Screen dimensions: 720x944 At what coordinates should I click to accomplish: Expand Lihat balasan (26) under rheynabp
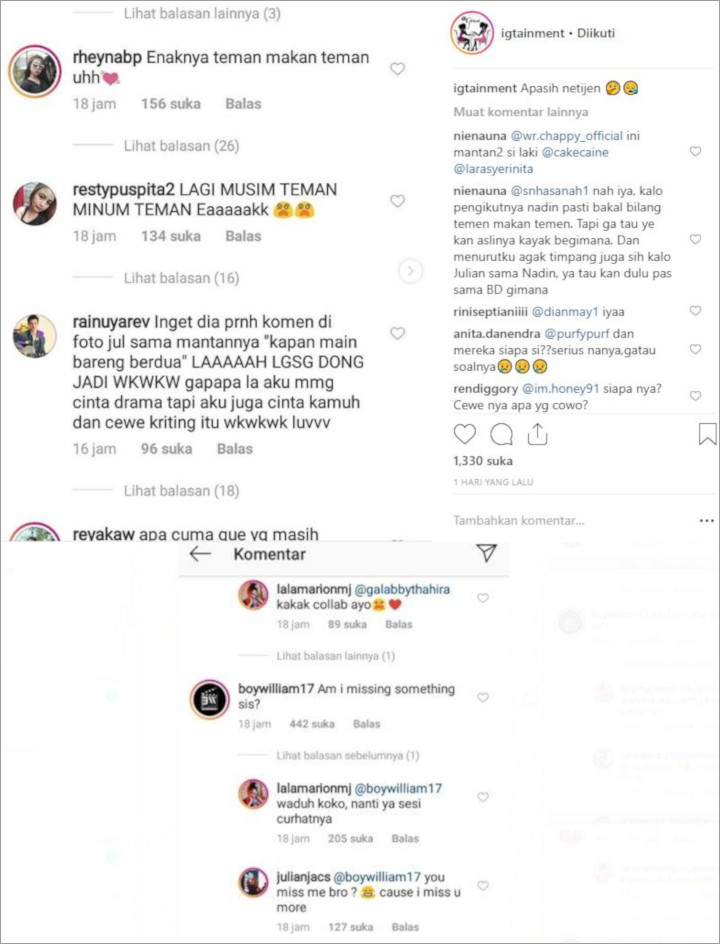[181, 146]
